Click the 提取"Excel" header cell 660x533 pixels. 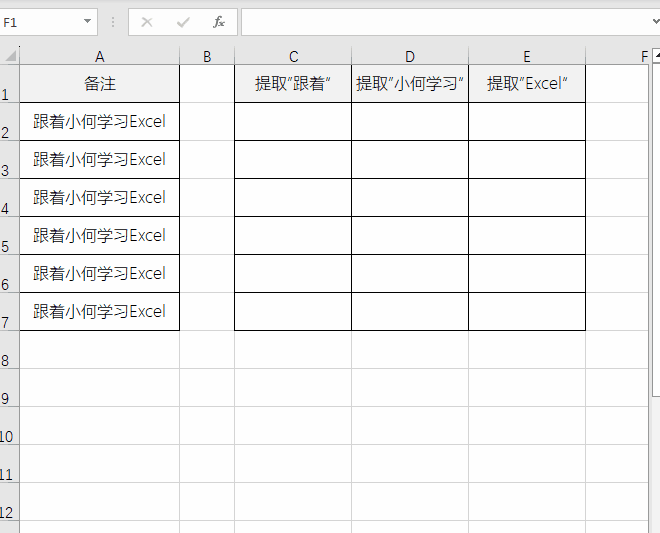point(527,84)
